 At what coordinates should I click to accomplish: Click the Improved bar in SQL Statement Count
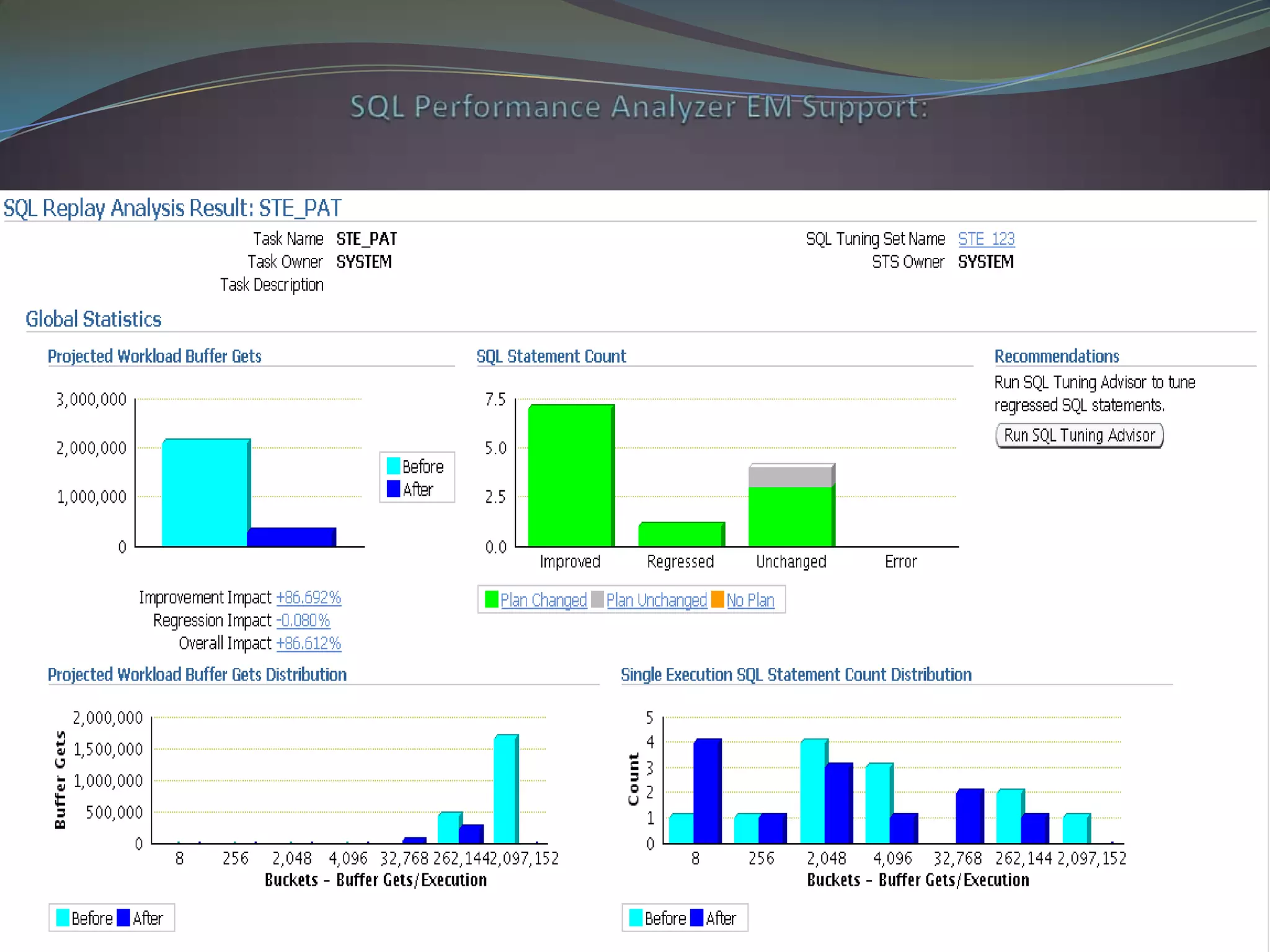pyautogui.click(x=570, y=476)
